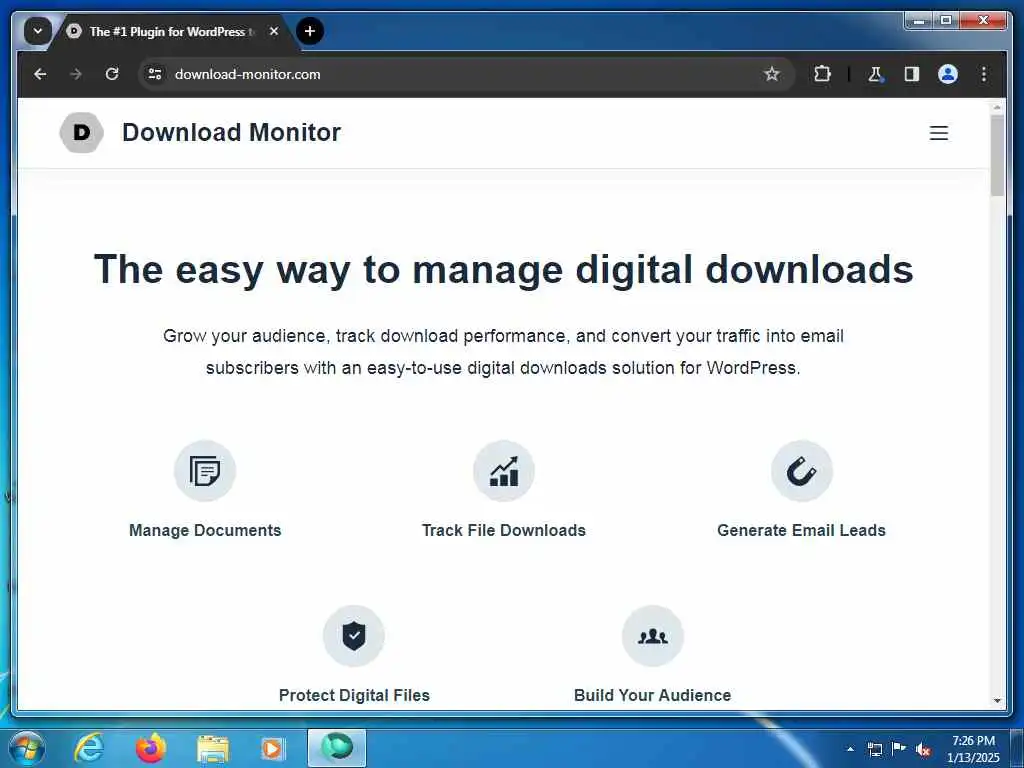The height and width of the screenshot is (768, 1024).
Task: Open the Build Your Audience label
Action: coord(652,696)
